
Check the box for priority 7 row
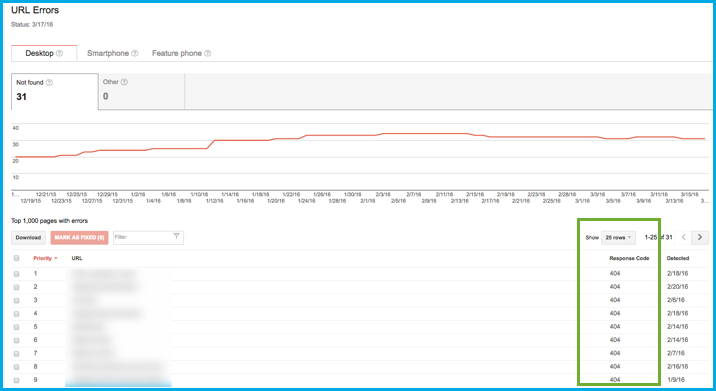[x=17, y=354]
